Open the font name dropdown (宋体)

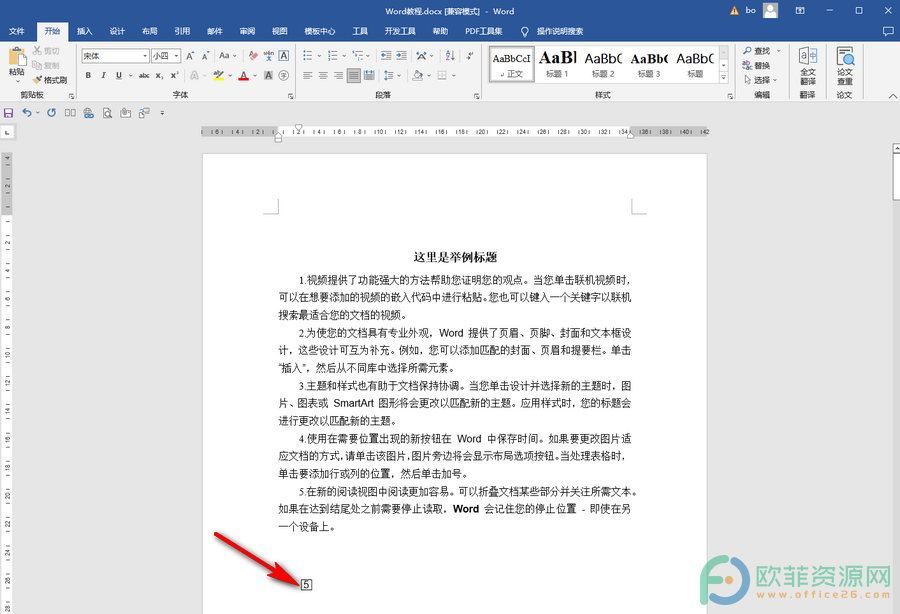145,56
